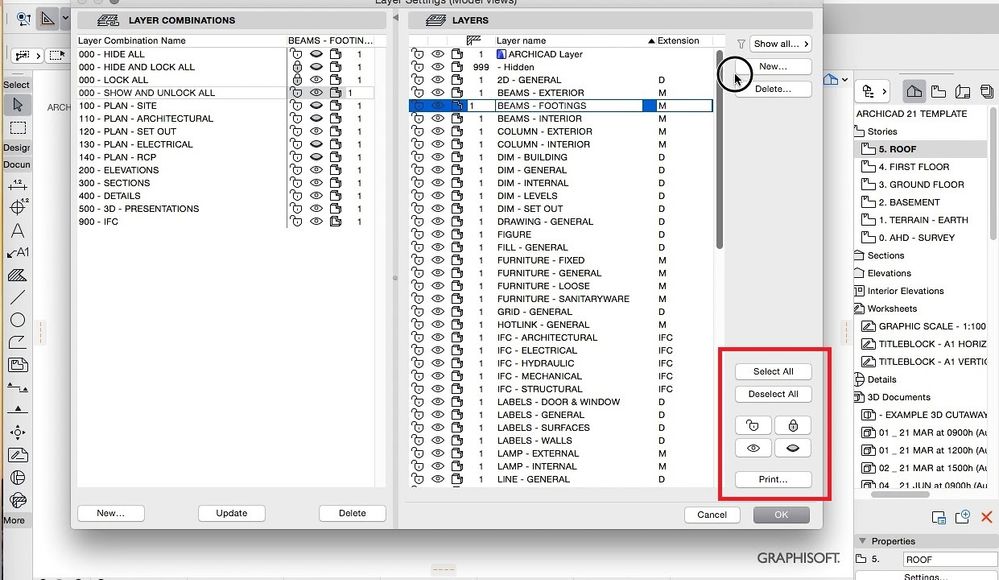
Task: Toggle wireframe icon for GRID - GENERAL layer
Action: pyautogui.click(x=457, y=312)
